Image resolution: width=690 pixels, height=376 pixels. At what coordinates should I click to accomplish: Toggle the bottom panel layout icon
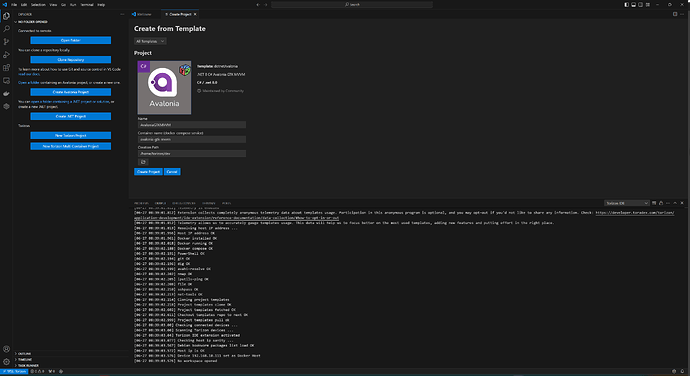tap(634, 4)
